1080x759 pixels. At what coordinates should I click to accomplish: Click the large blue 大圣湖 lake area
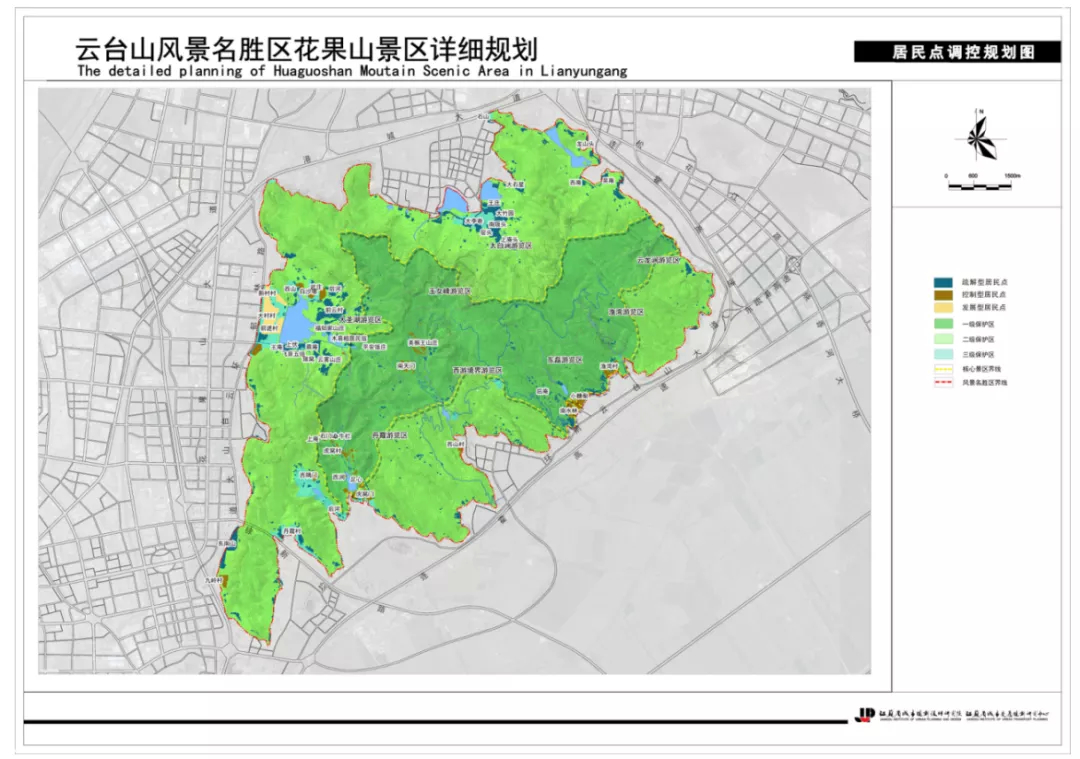296,322
